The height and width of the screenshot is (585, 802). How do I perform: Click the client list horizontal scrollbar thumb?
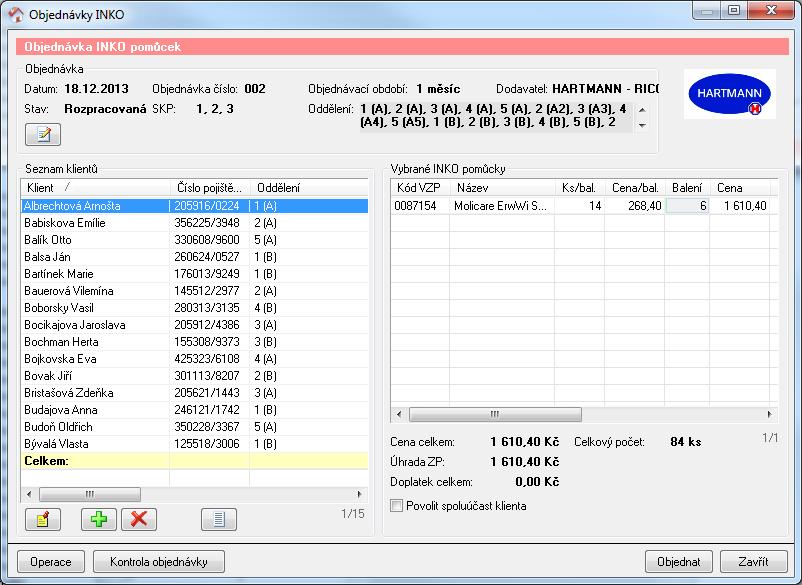pos(90,494)
